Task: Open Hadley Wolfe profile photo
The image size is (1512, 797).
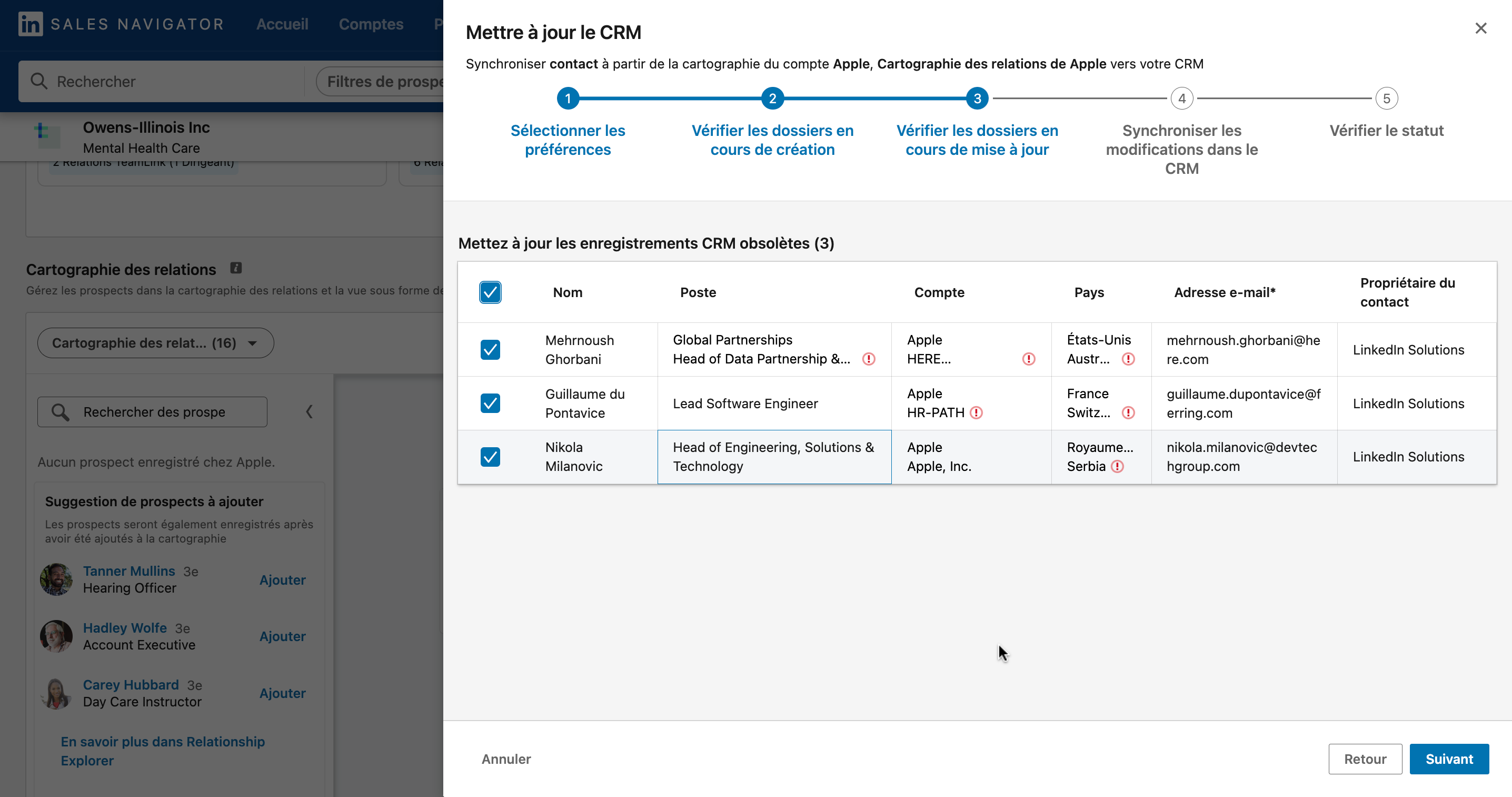Action: 56,636
